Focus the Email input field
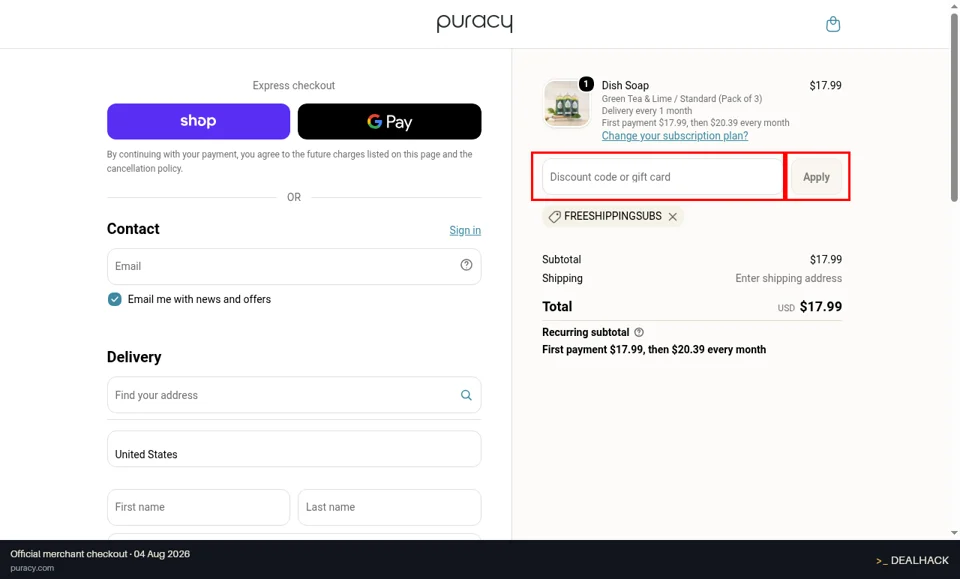The width and height of the screenshot is (960, 579). point(294,266)
